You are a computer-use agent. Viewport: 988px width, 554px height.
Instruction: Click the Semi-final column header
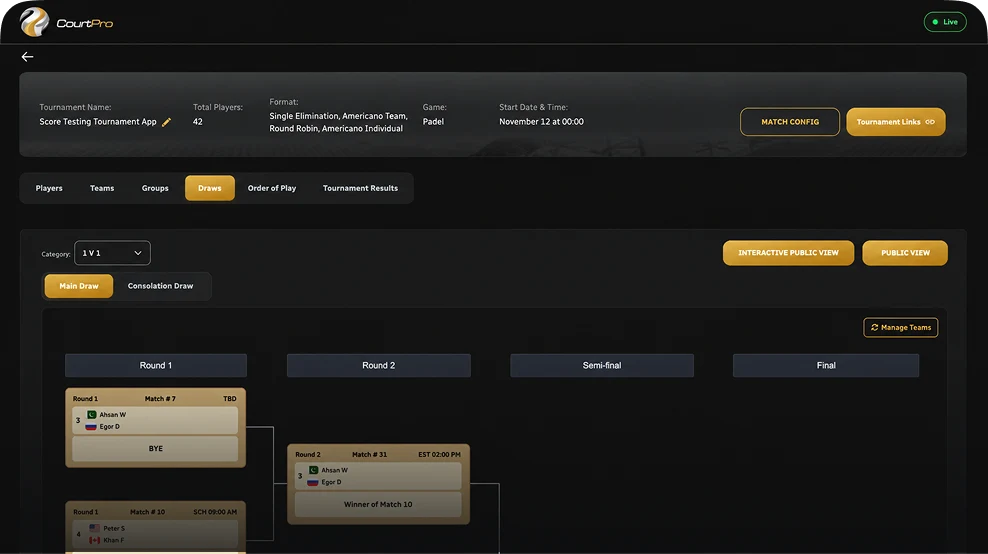pyautogui.click(x=602, y=366)
